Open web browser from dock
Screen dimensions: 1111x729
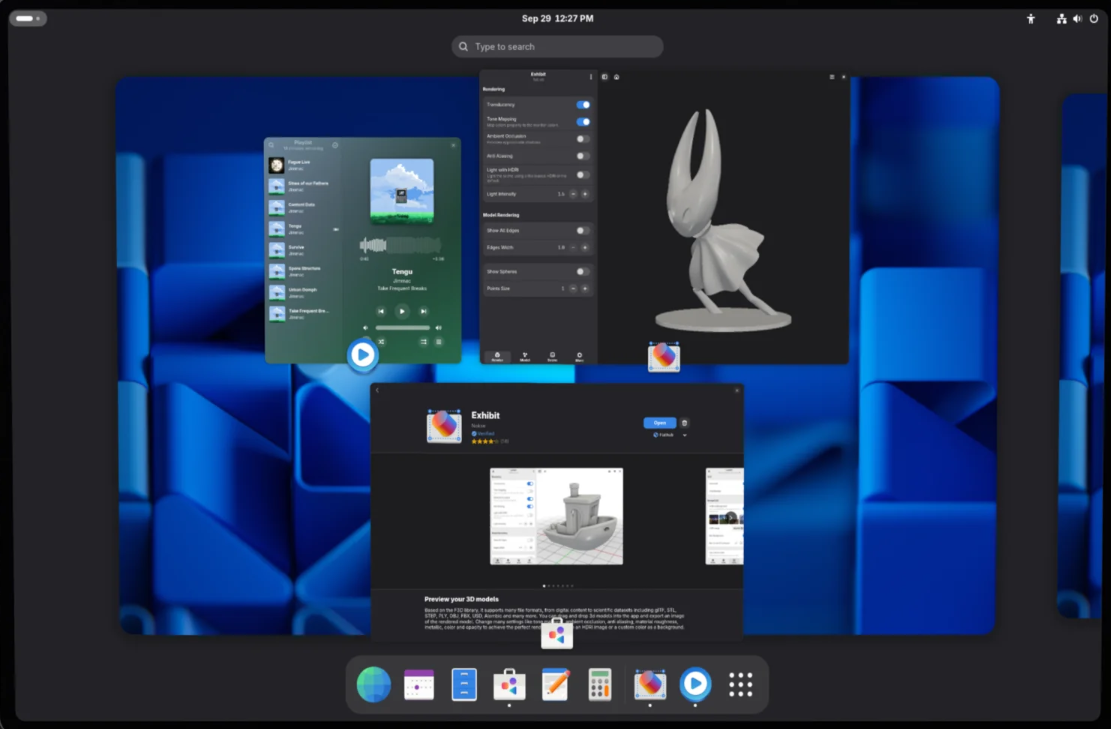pyautogui.click(x=373, y=684)
